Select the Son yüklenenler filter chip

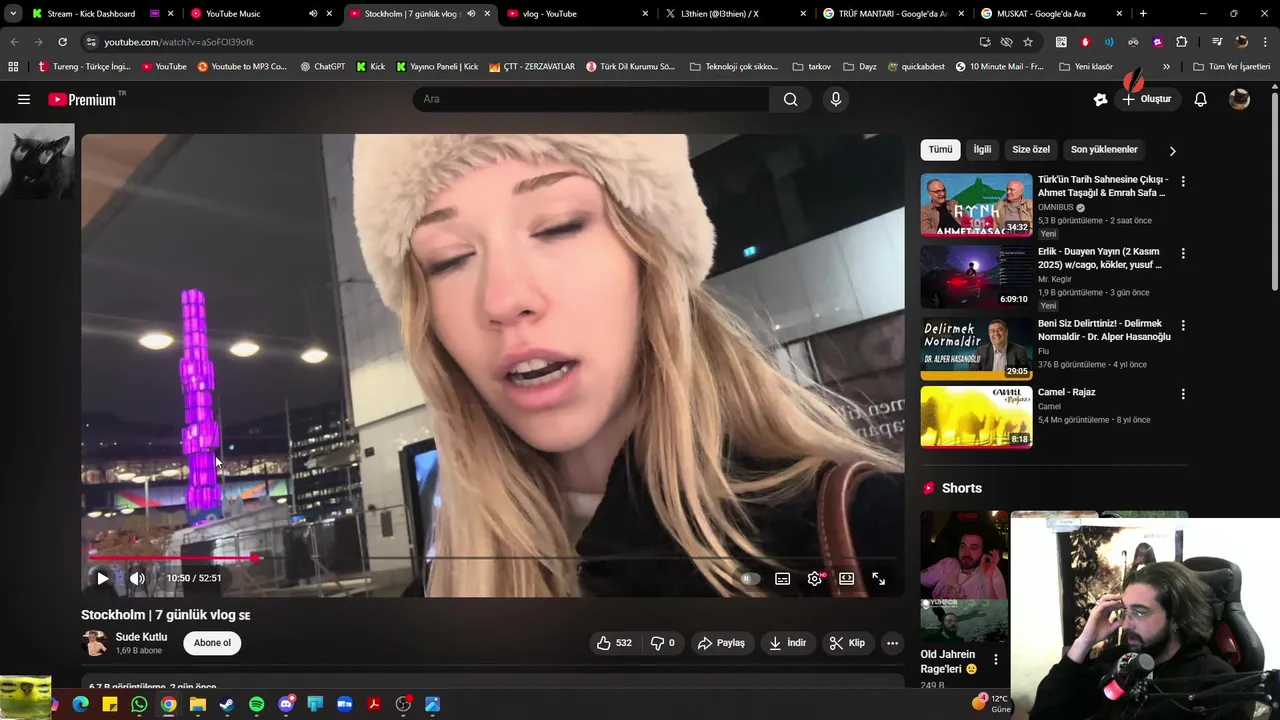click(1104, 150)
